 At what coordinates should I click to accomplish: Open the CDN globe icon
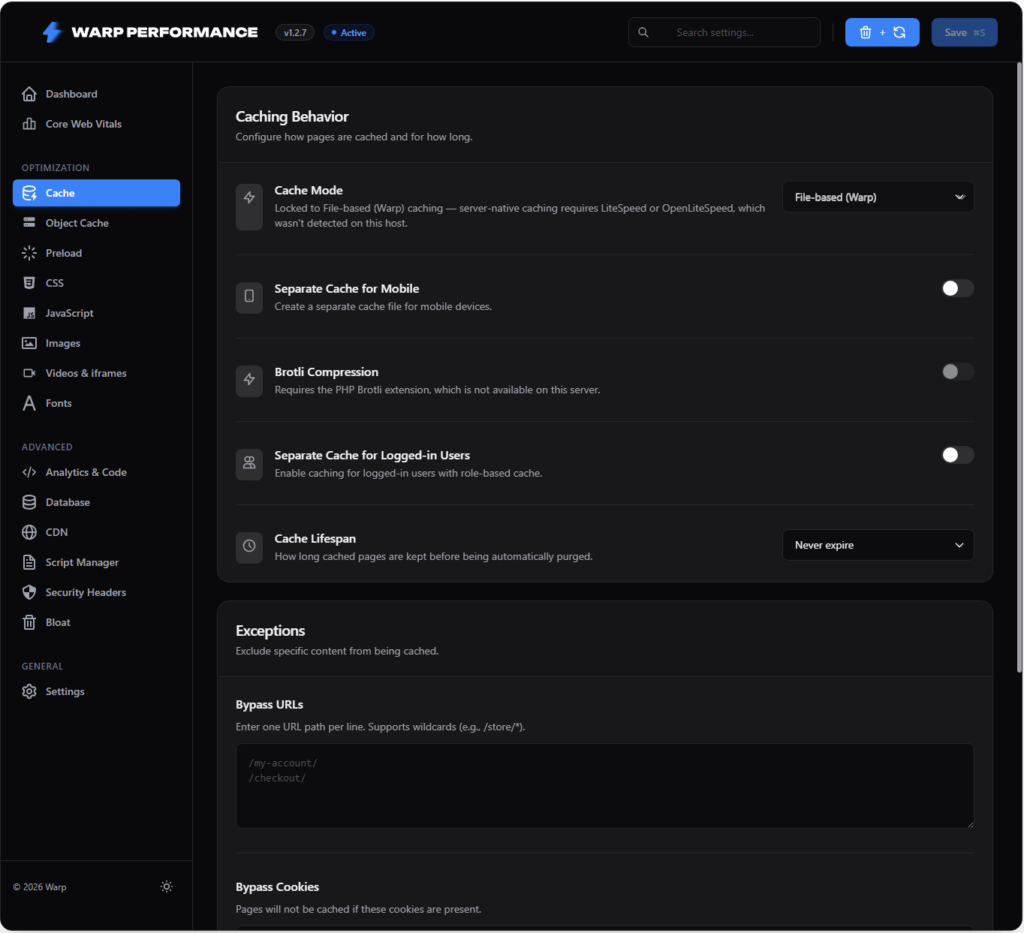29,532
